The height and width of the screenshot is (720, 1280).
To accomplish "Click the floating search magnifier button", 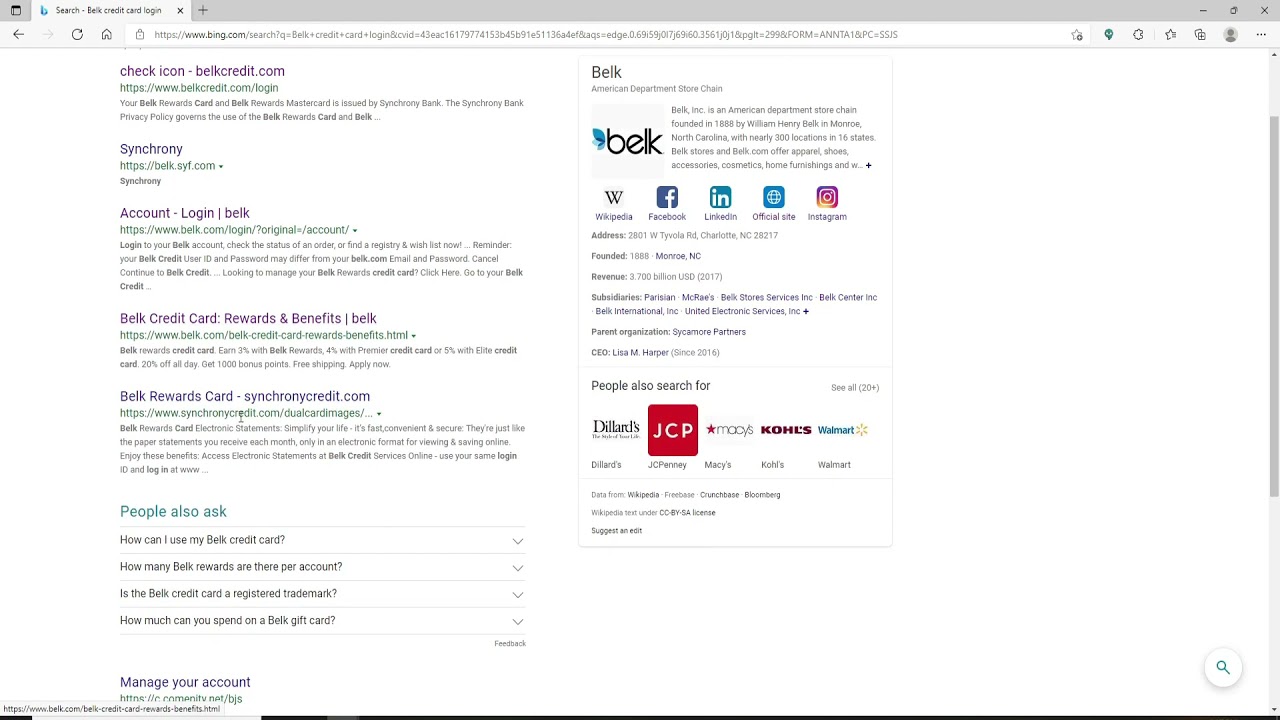I will [1223, 667].
